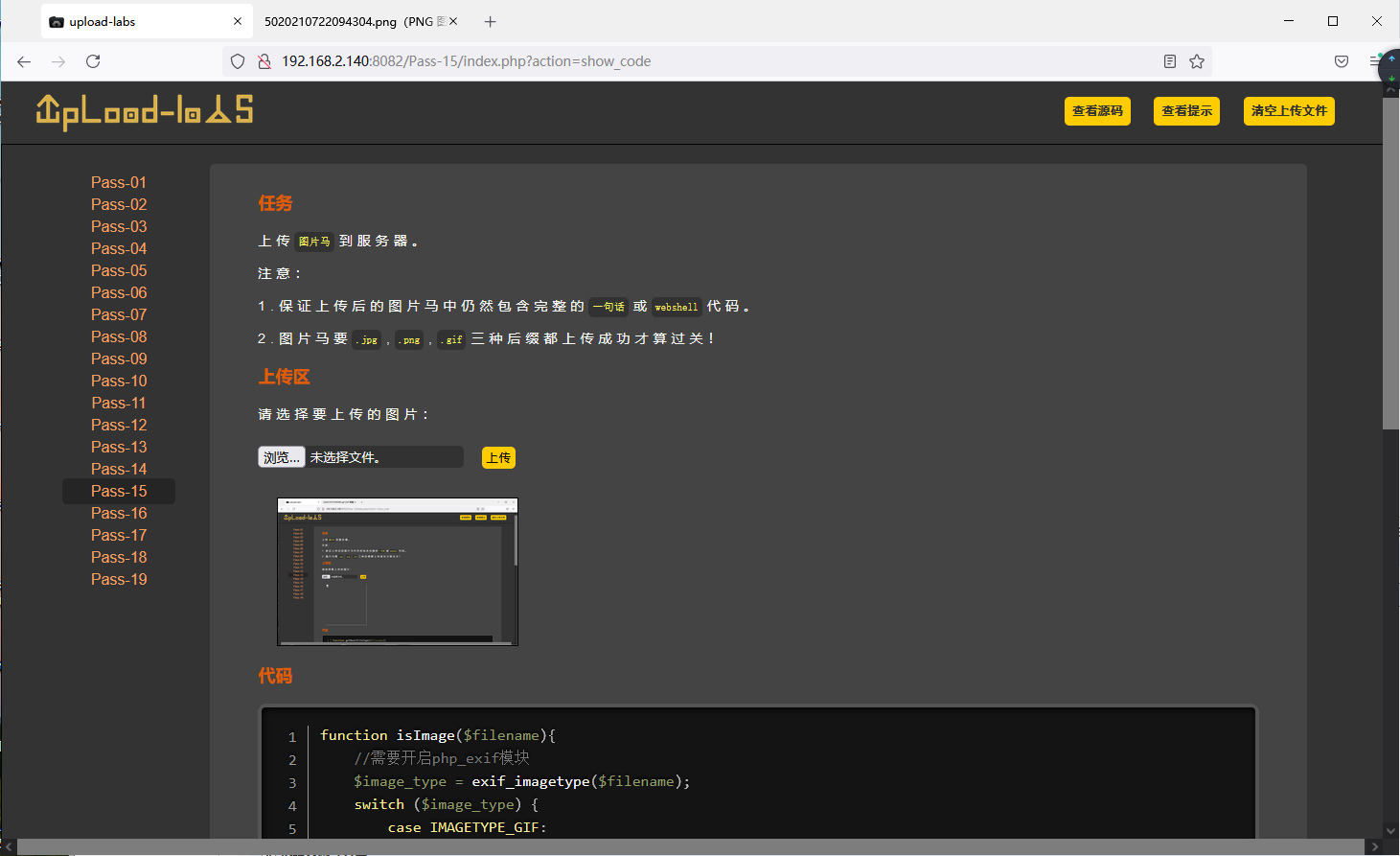This screenshot has width=1400, height=856.
Task: Switch to the upload-labs tab
Action: click(x=147, y=21)
